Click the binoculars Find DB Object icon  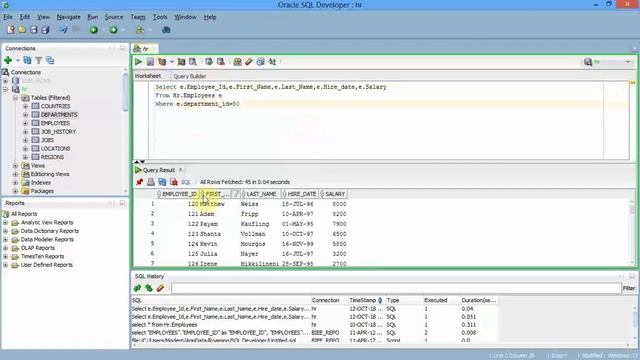click(166, 30)
